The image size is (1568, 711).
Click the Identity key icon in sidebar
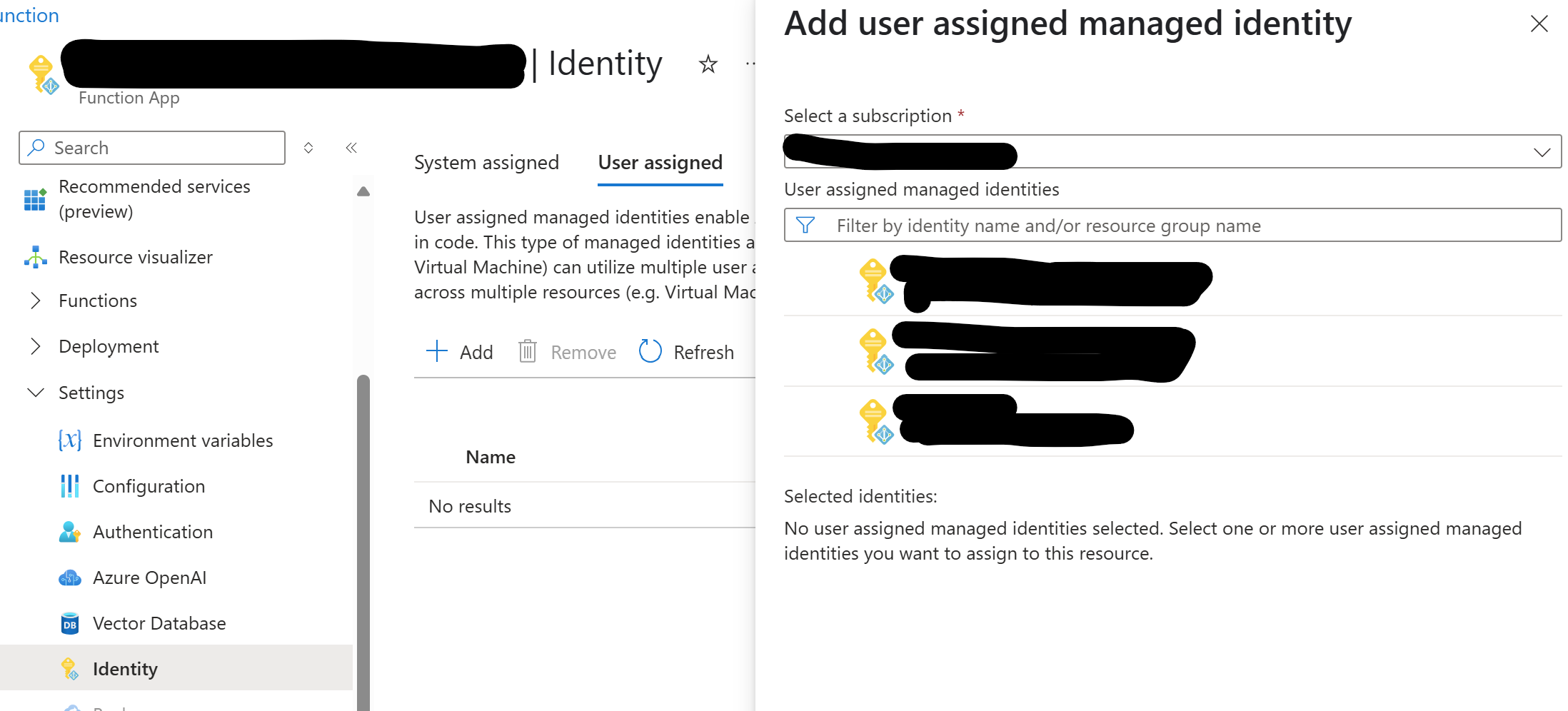tap(69, 669)
